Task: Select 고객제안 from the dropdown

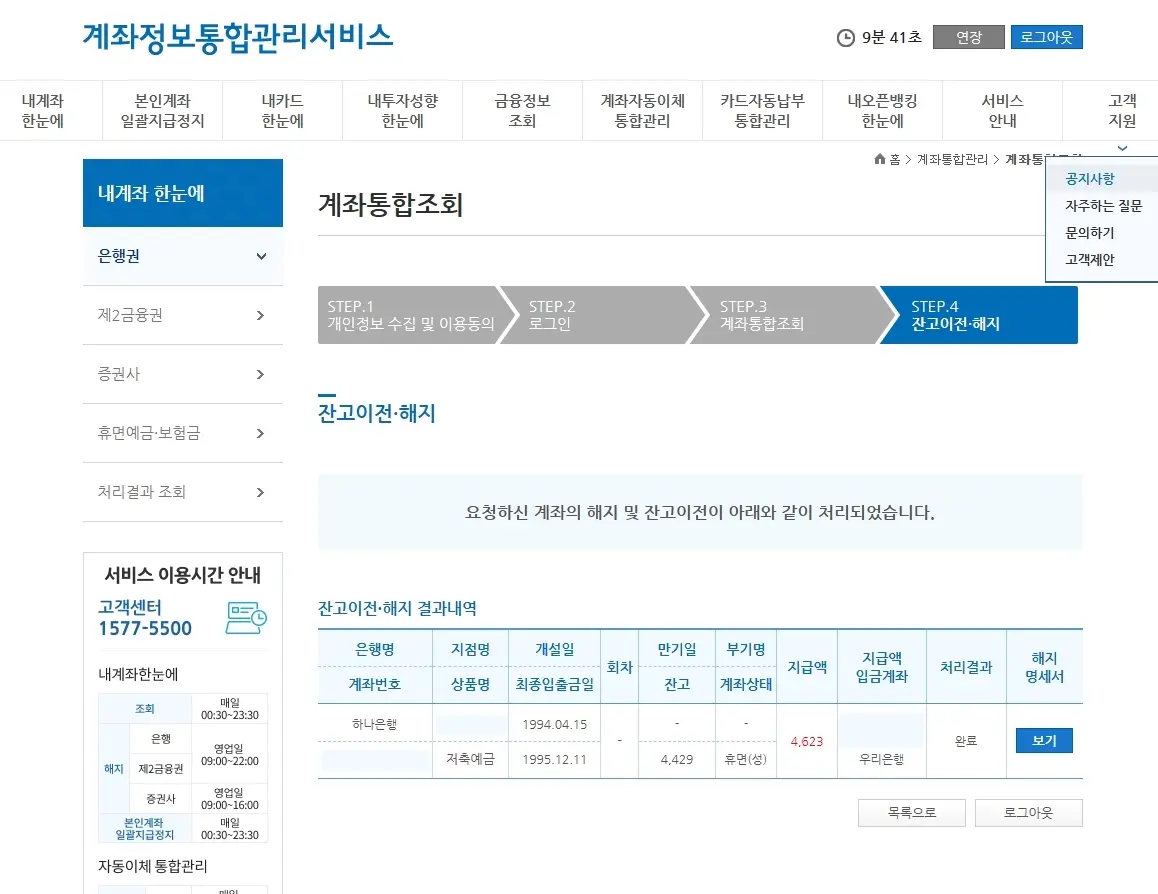Action: [x=1089, y=260]
